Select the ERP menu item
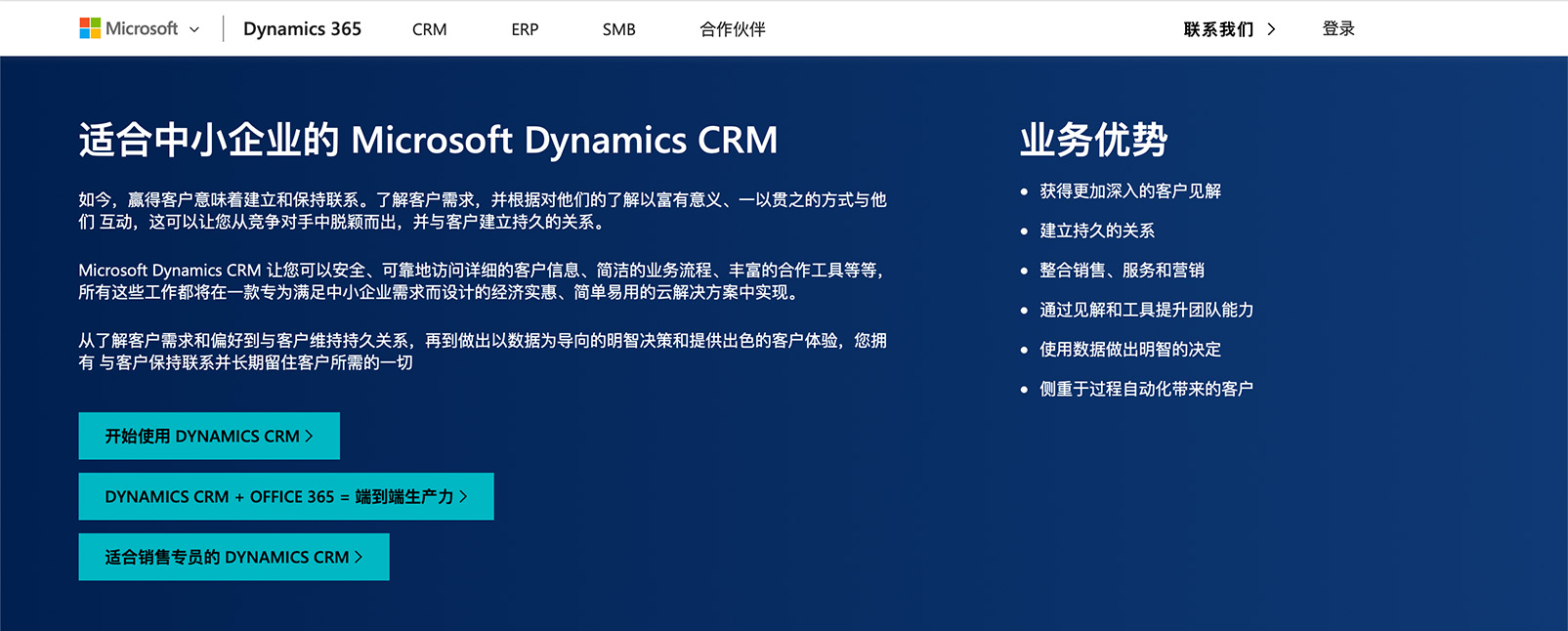 pos(525,29)
